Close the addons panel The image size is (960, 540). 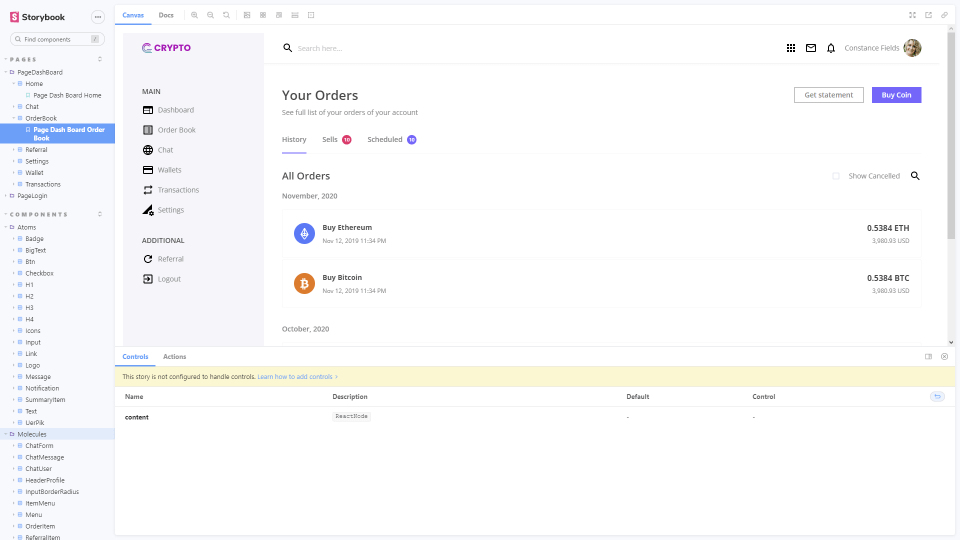[944, 356]
